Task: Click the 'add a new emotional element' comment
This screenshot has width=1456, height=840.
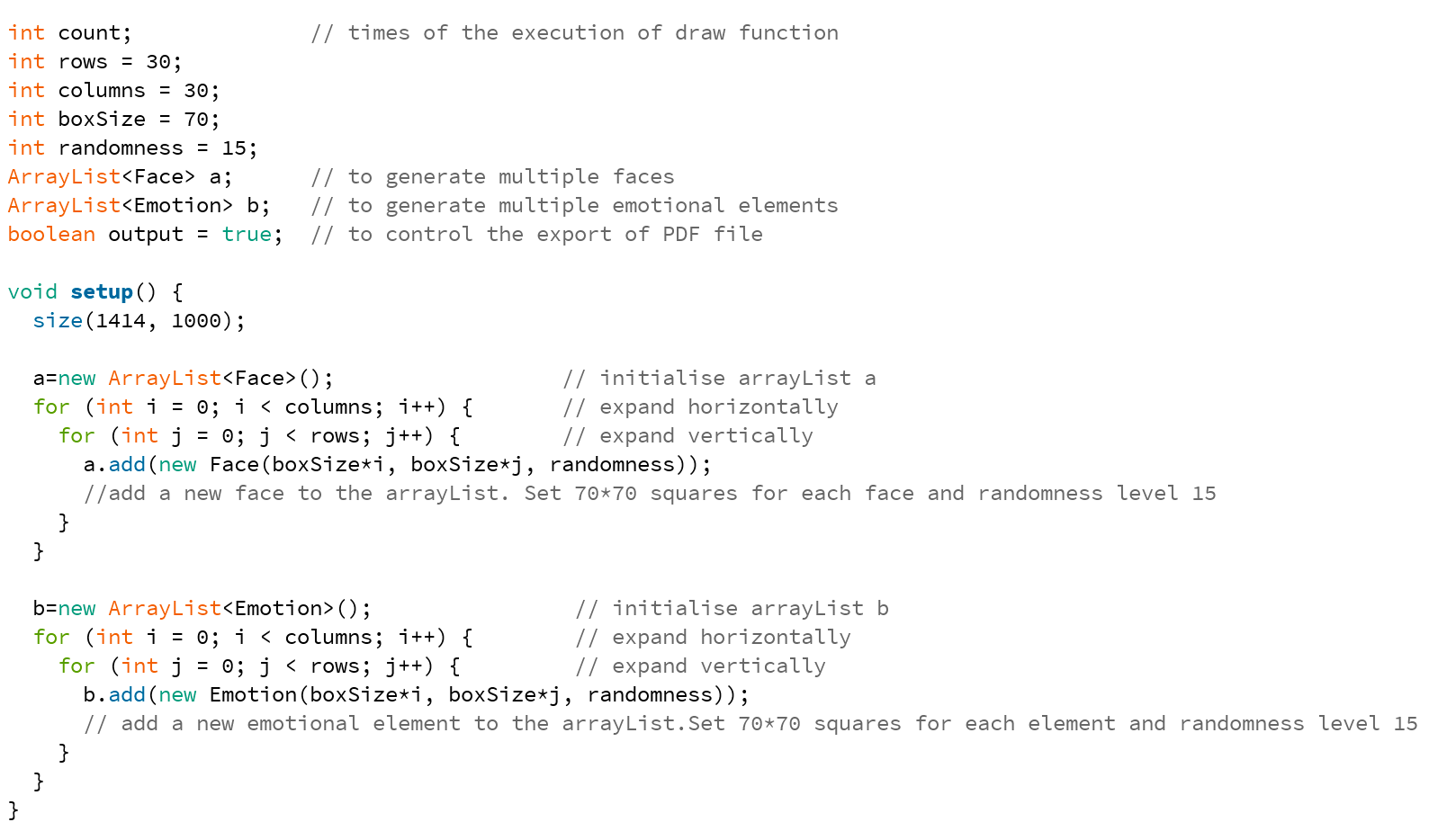Action: point(750,724)
